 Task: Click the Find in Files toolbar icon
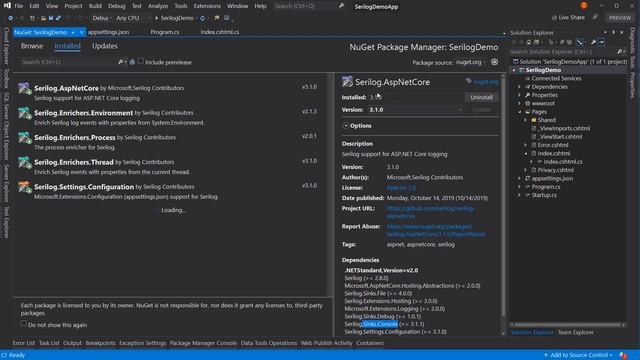point(217,18)
